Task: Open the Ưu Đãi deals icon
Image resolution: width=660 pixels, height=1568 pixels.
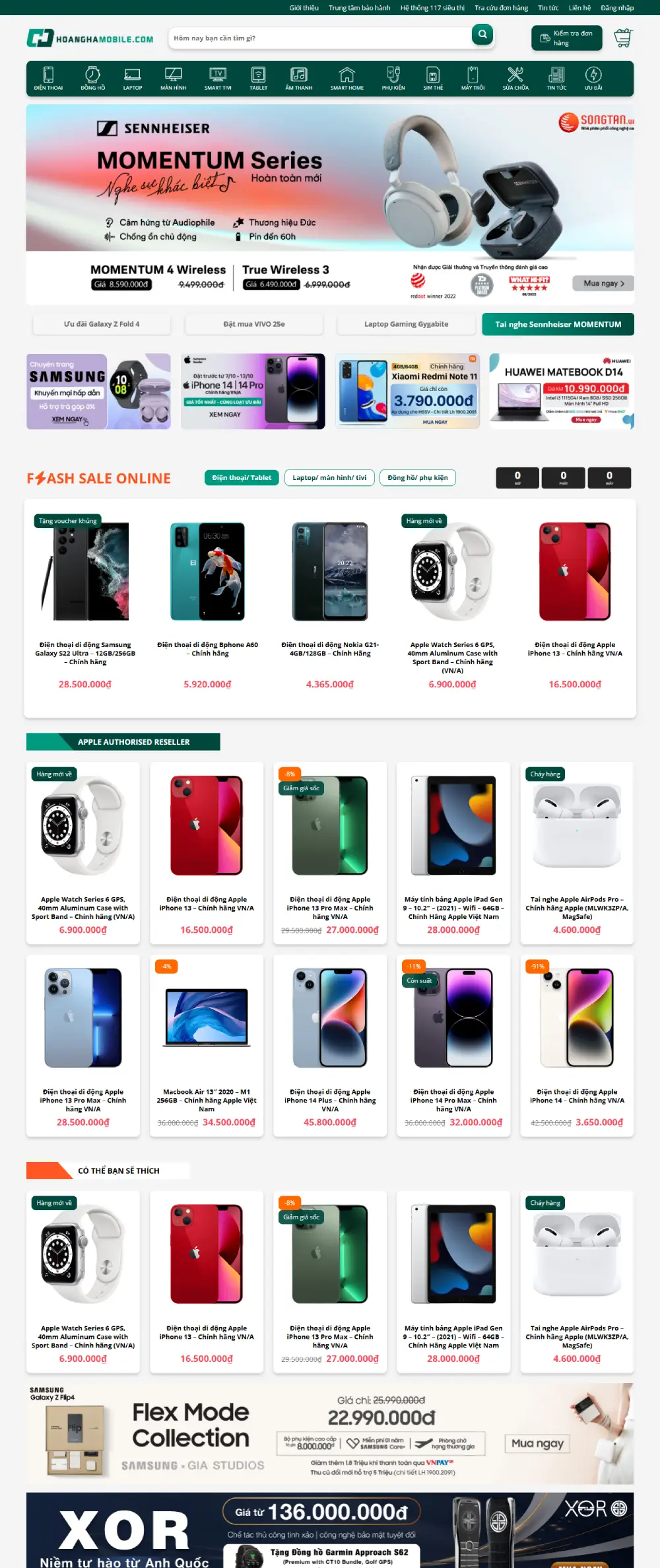Action: point(593,79)
